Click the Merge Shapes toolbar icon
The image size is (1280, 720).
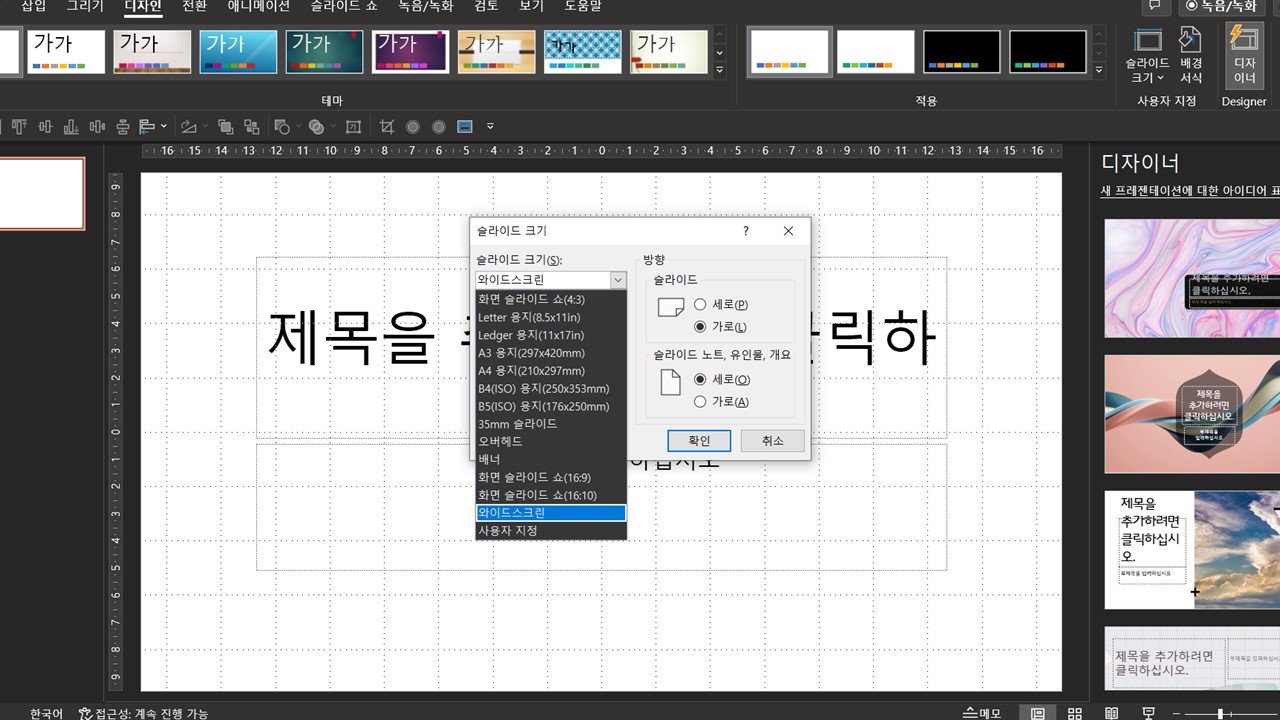point(316,127)
